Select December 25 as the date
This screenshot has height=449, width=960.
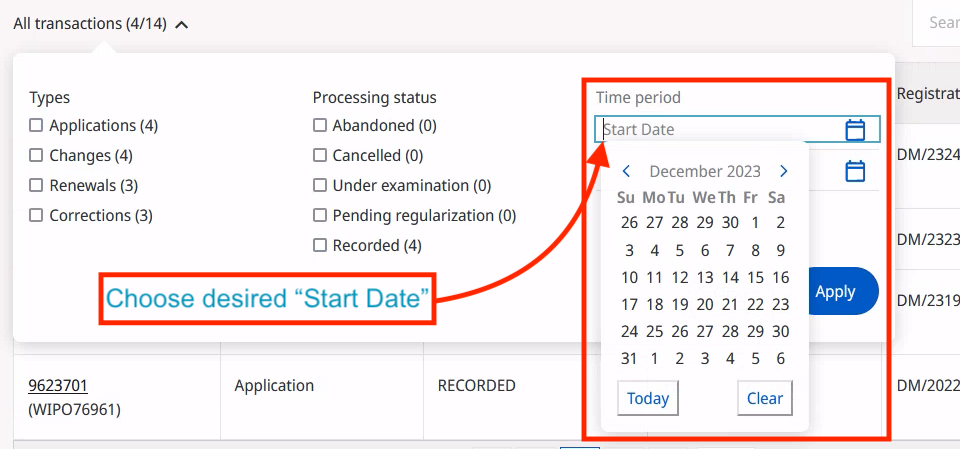[654, 331]
